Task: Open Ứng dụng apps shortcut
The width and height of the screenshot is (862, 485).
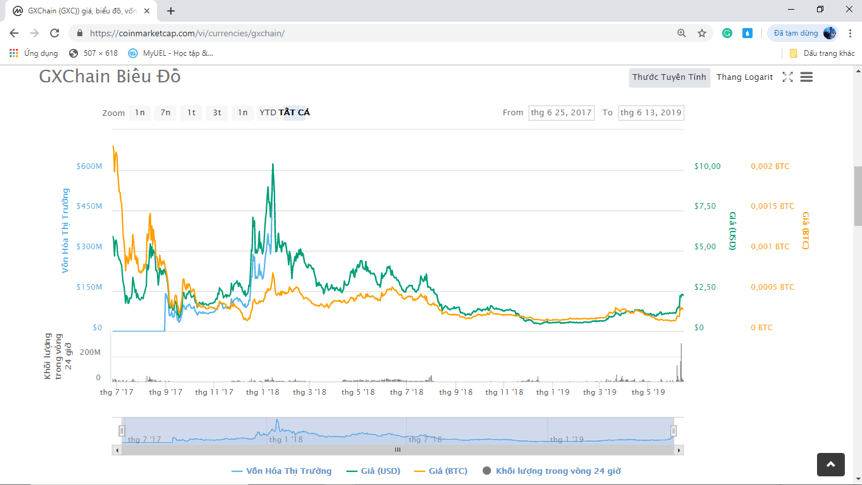Action: tap(34, 53)
